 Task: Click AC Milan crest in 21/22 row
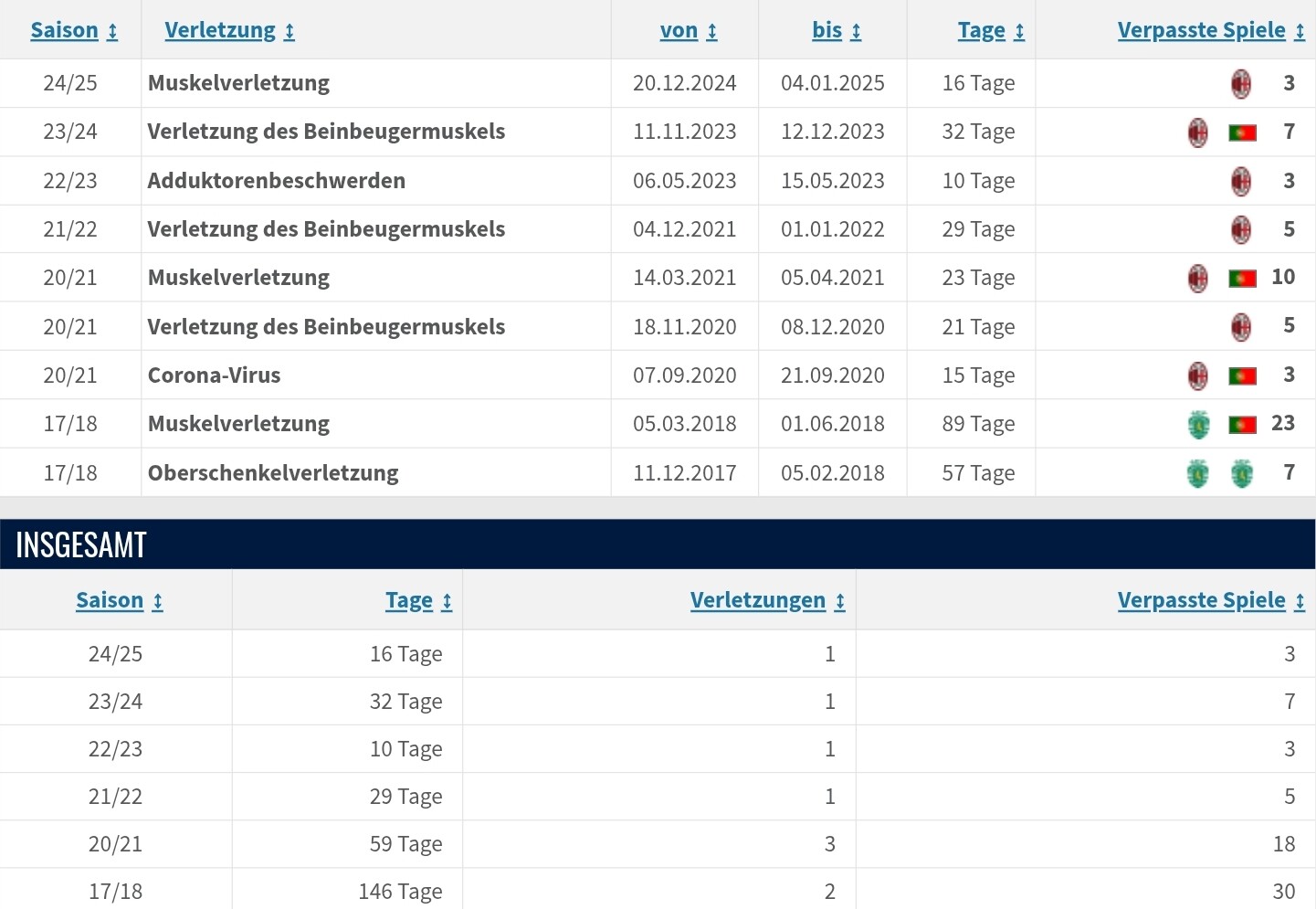coord(1241,229)
